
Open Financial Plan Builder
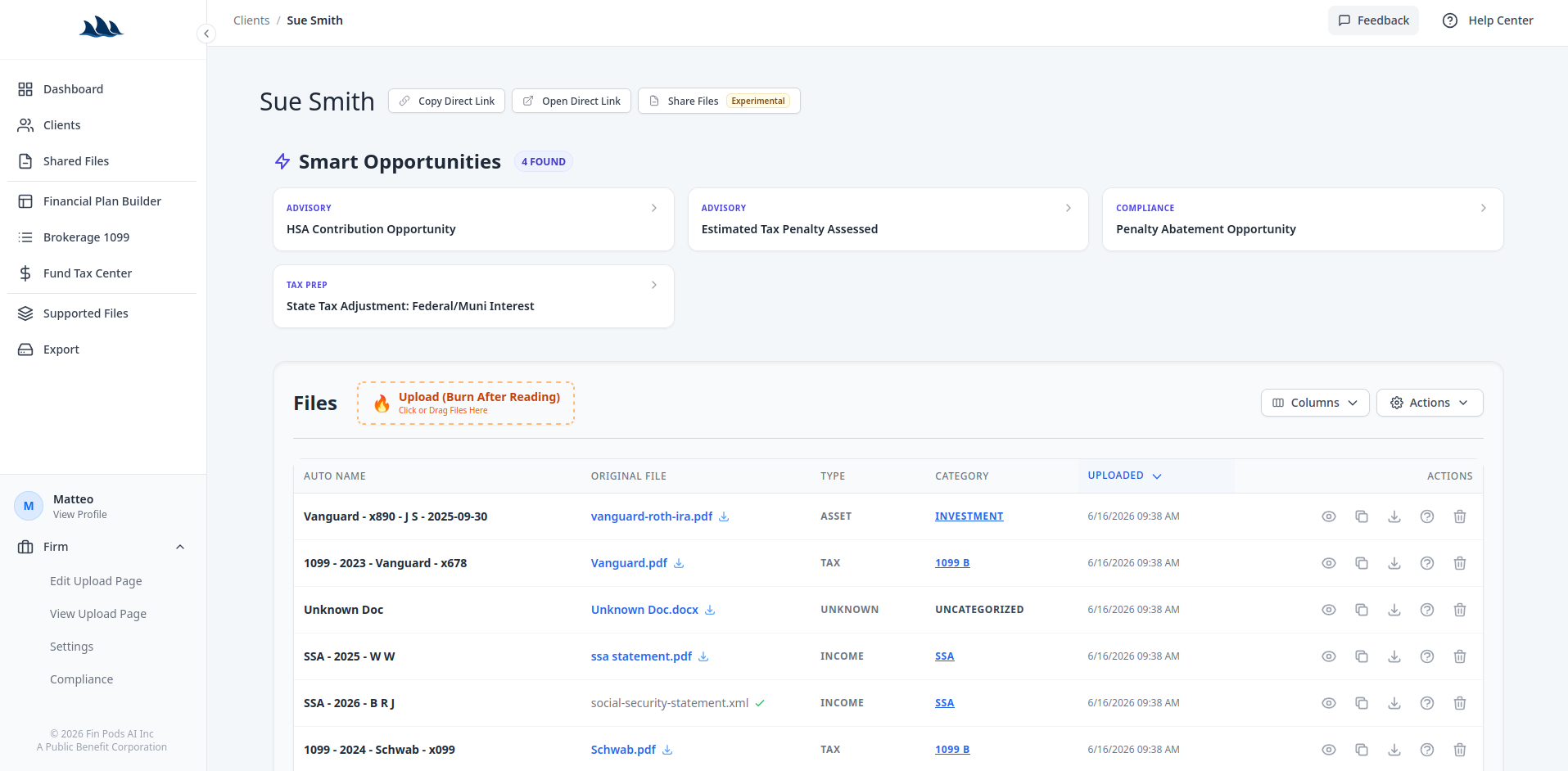click(x=102, y=201)
